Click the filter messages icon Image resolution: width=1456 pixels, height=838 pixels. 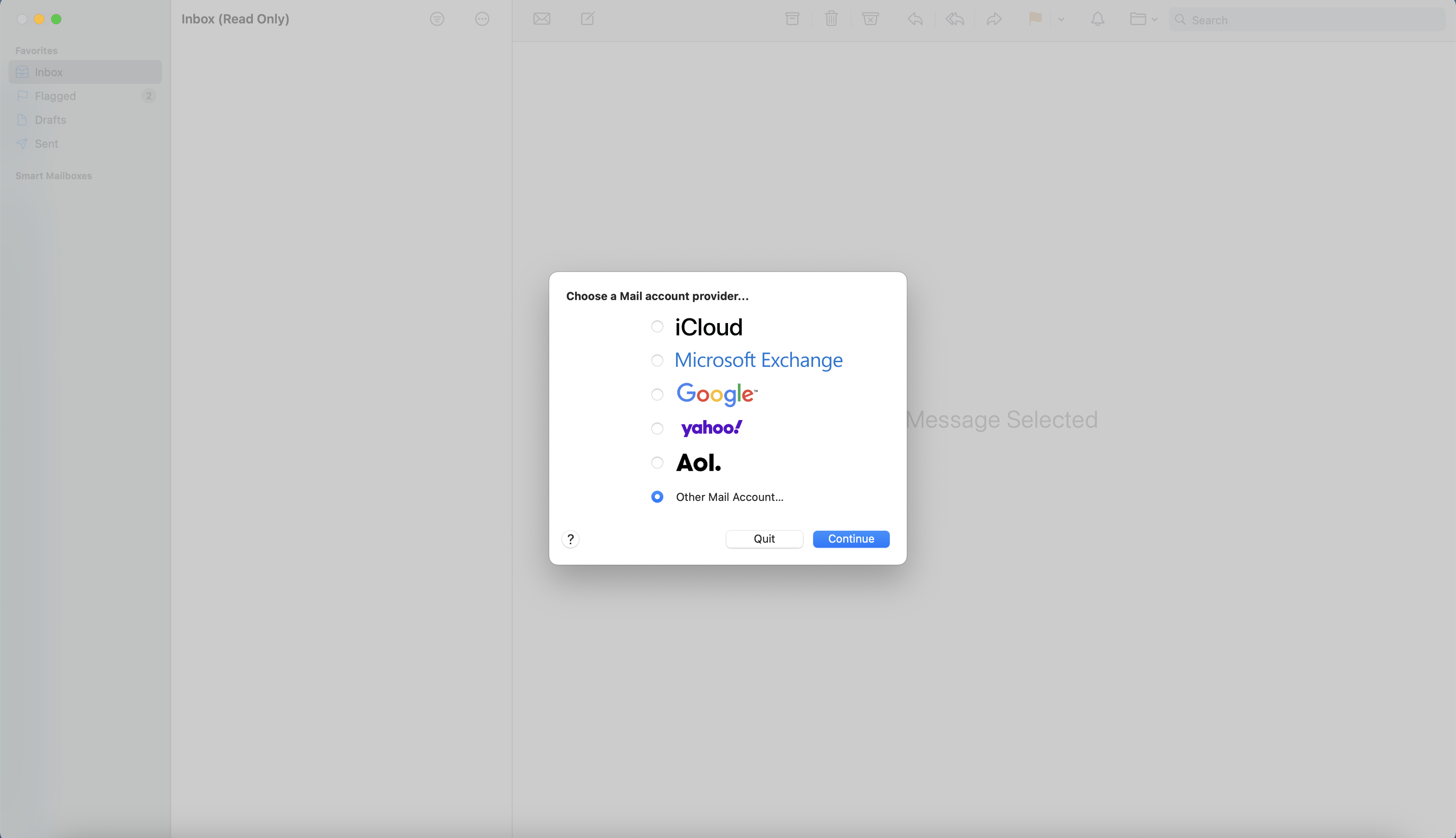(437, 19)
